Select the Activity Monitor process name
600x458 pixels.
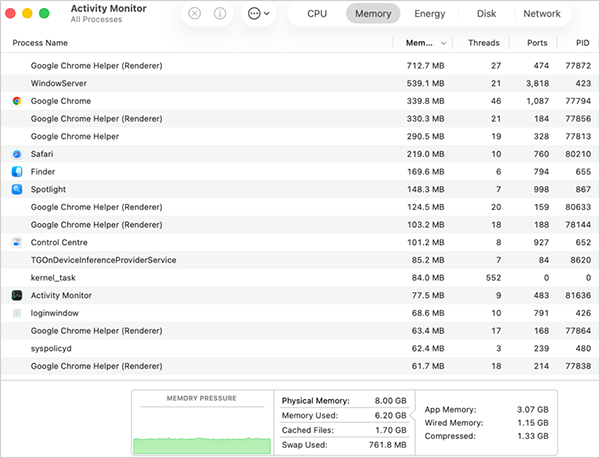pyautogui.click(x=61, y=295)
